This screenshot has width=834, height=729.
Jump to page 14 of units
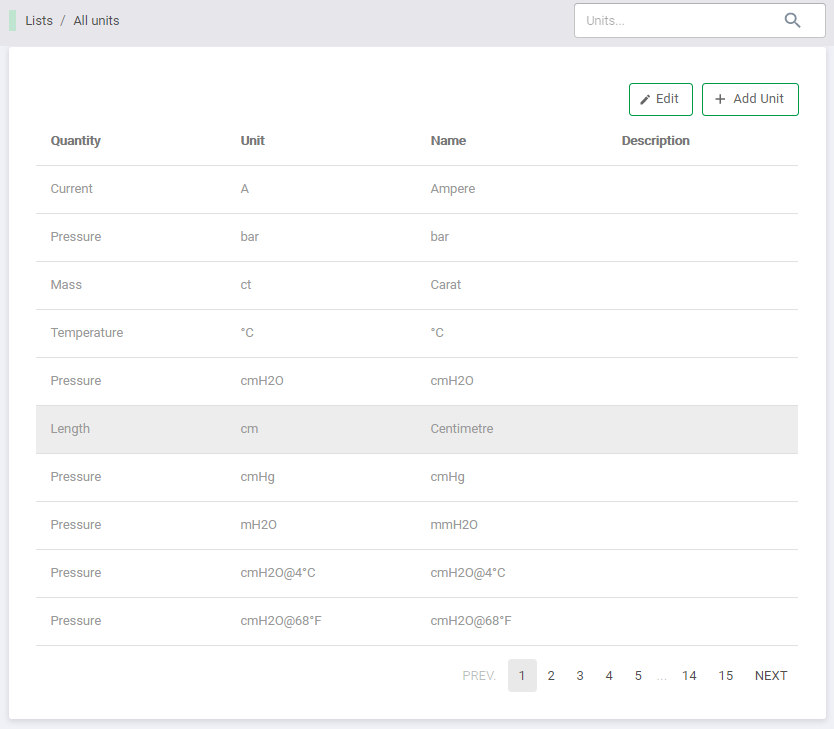[x=689, y=676]
